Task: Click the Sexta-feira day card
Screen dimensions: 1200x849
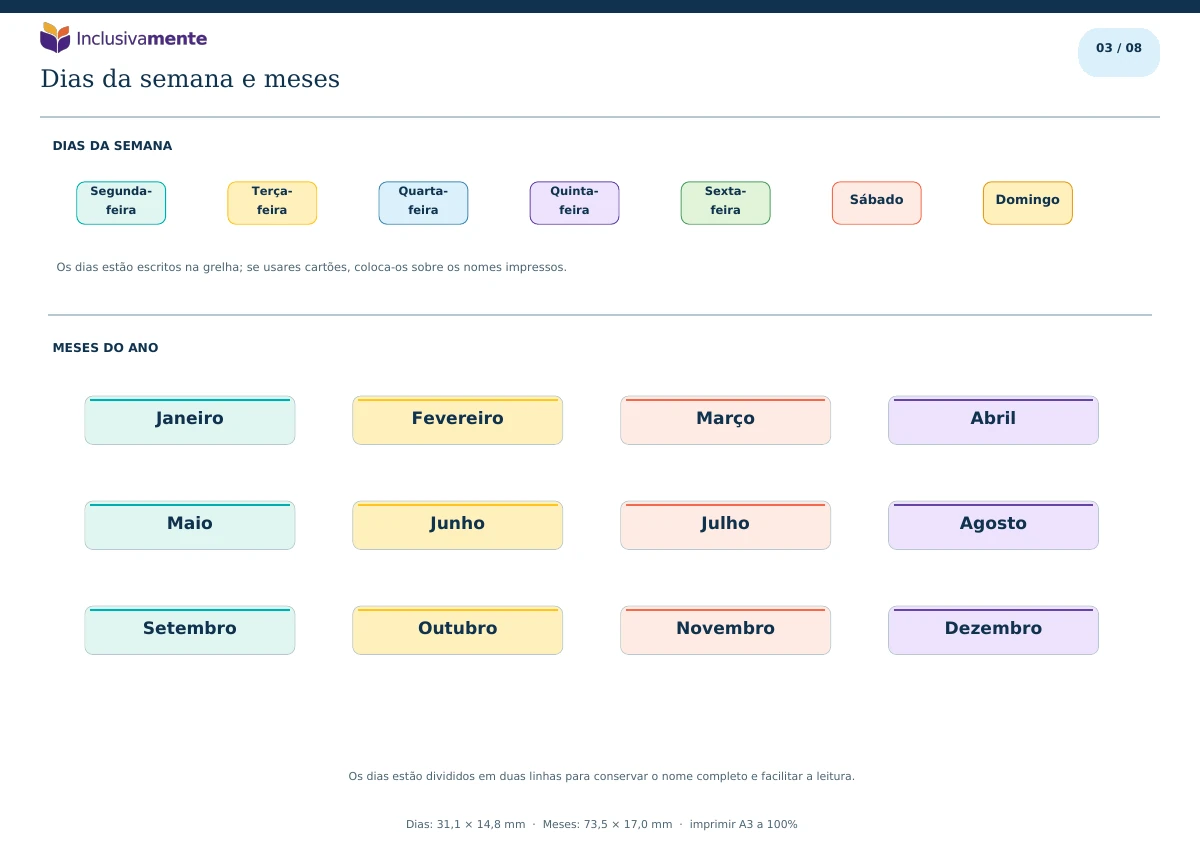Action: pos(725,203)
